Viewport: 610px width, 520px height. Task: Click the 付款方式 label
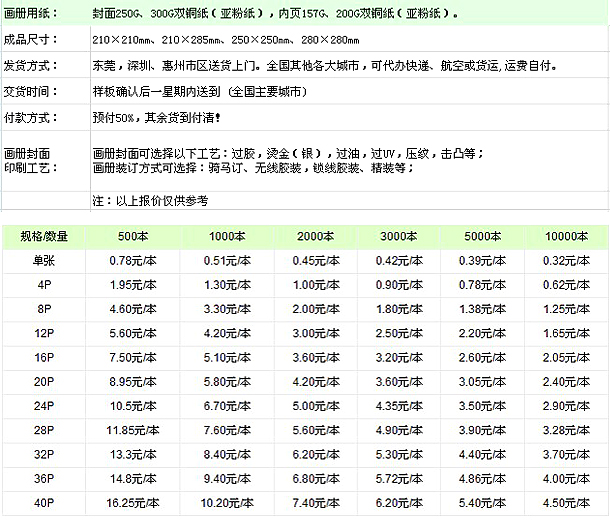click(x=31, y=118)
